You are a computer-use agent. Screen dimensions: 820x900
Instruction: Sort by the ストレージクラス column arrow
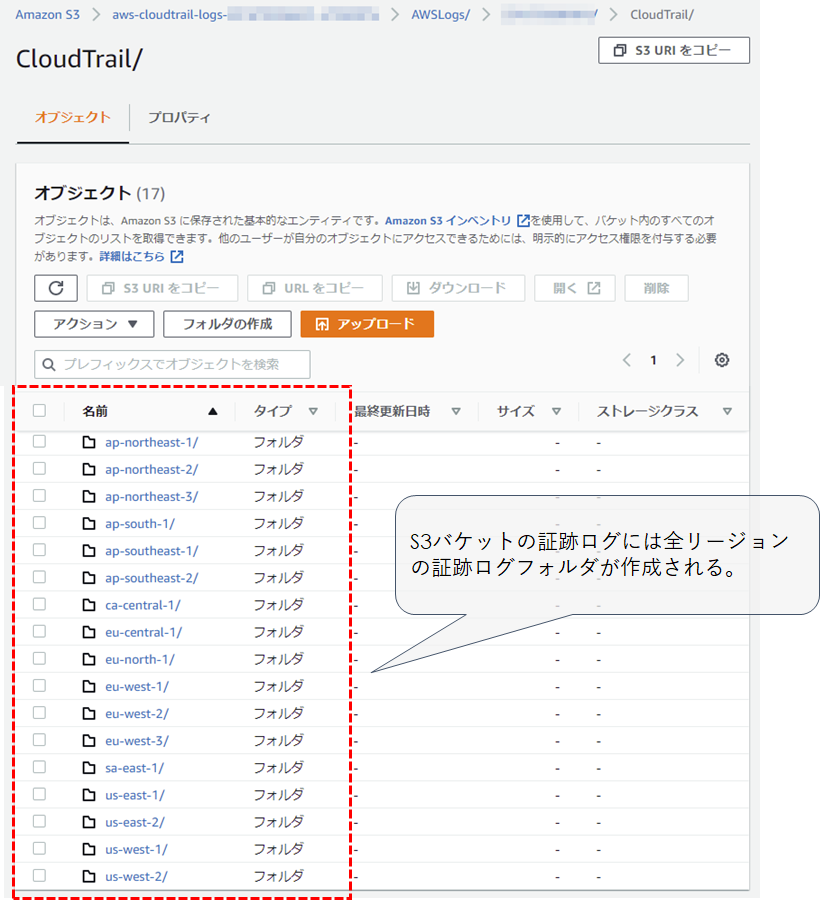coord(727,411)
